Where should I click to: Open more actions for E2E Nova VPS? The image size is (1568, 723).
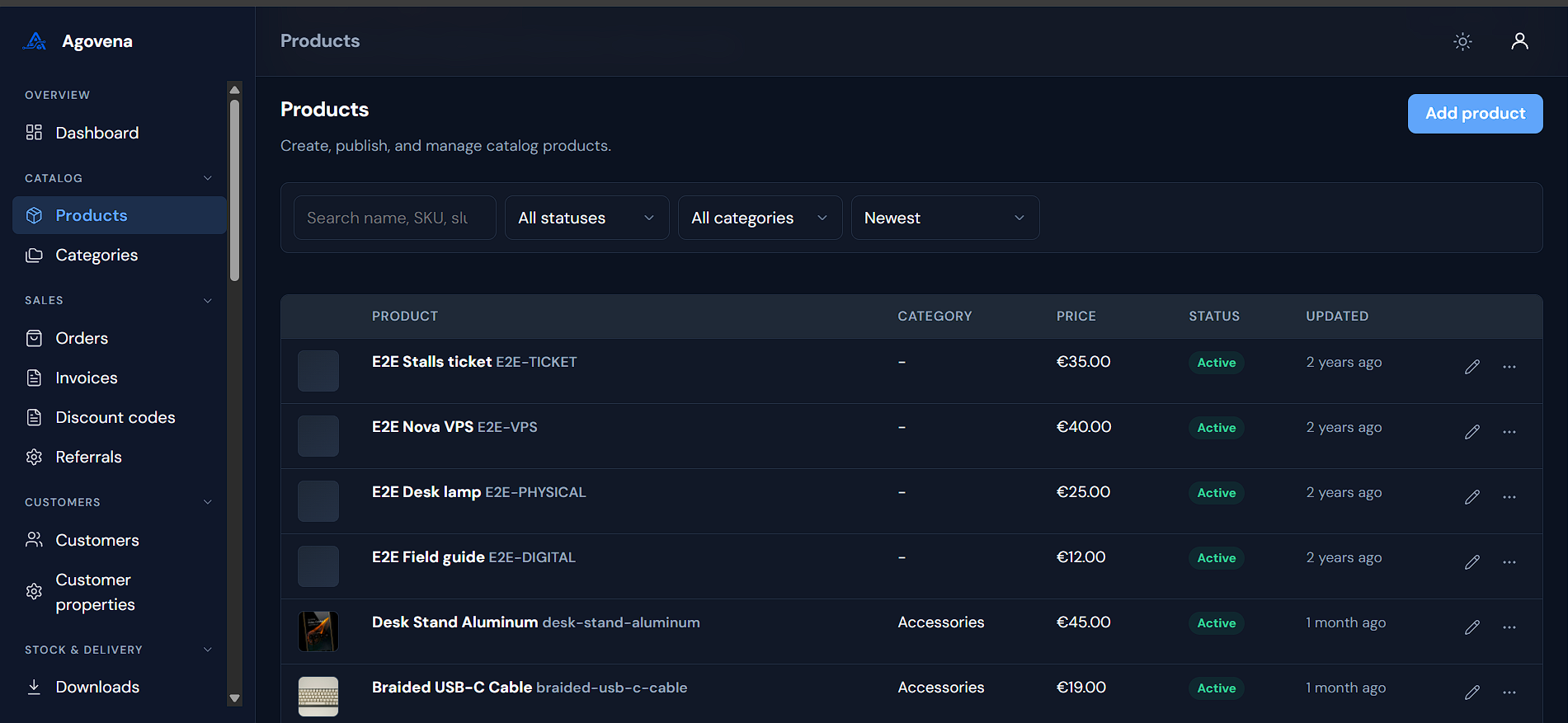1509,432
